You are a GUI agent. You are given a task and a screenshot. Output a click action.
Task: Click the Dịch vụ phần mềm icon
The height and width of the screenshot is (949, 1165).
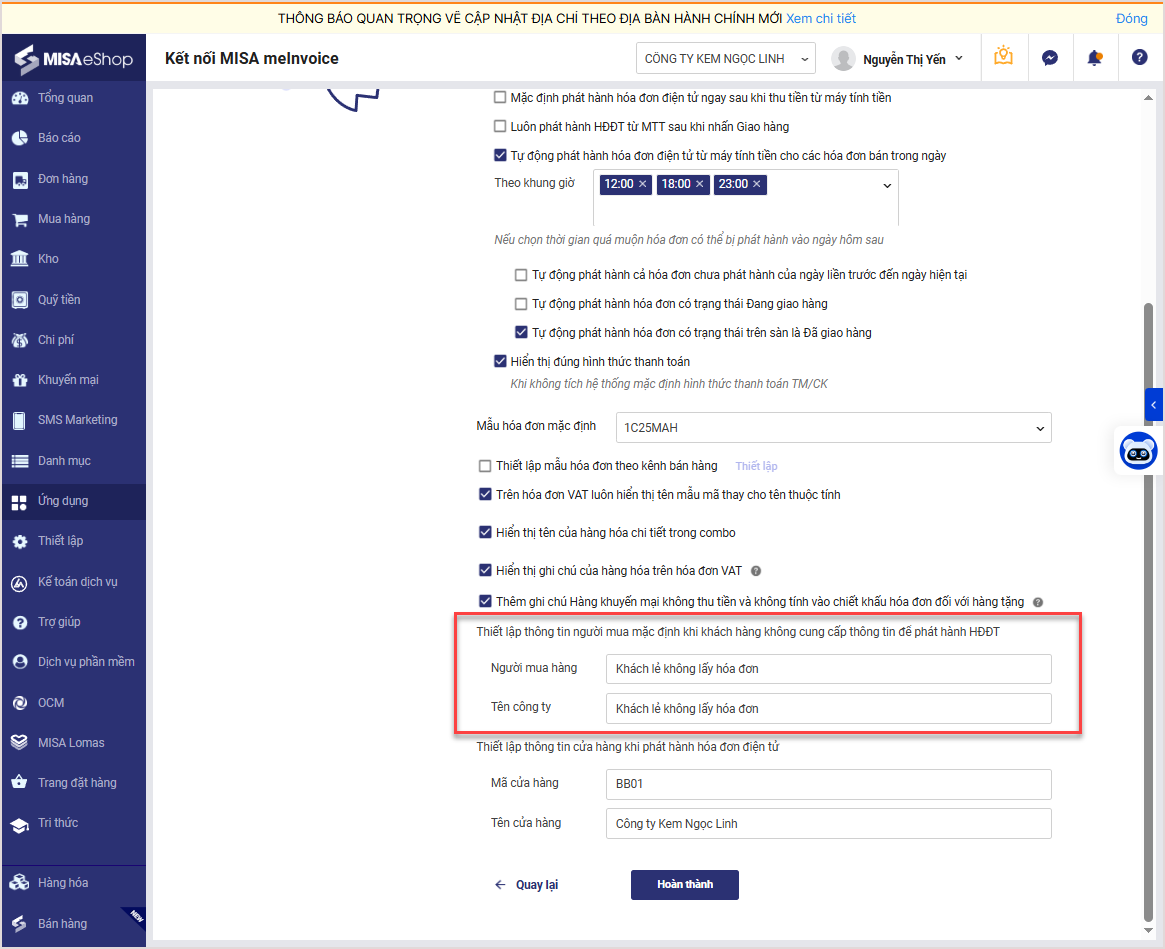coord(20,662)
